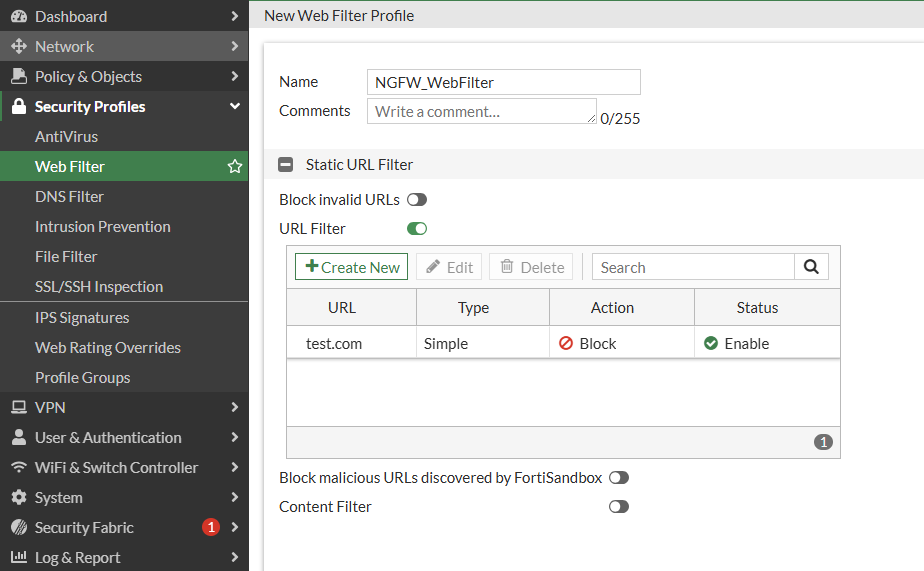Click the Security Fabric red notification badge
The image size is (924, 571).
coord(210,527)
